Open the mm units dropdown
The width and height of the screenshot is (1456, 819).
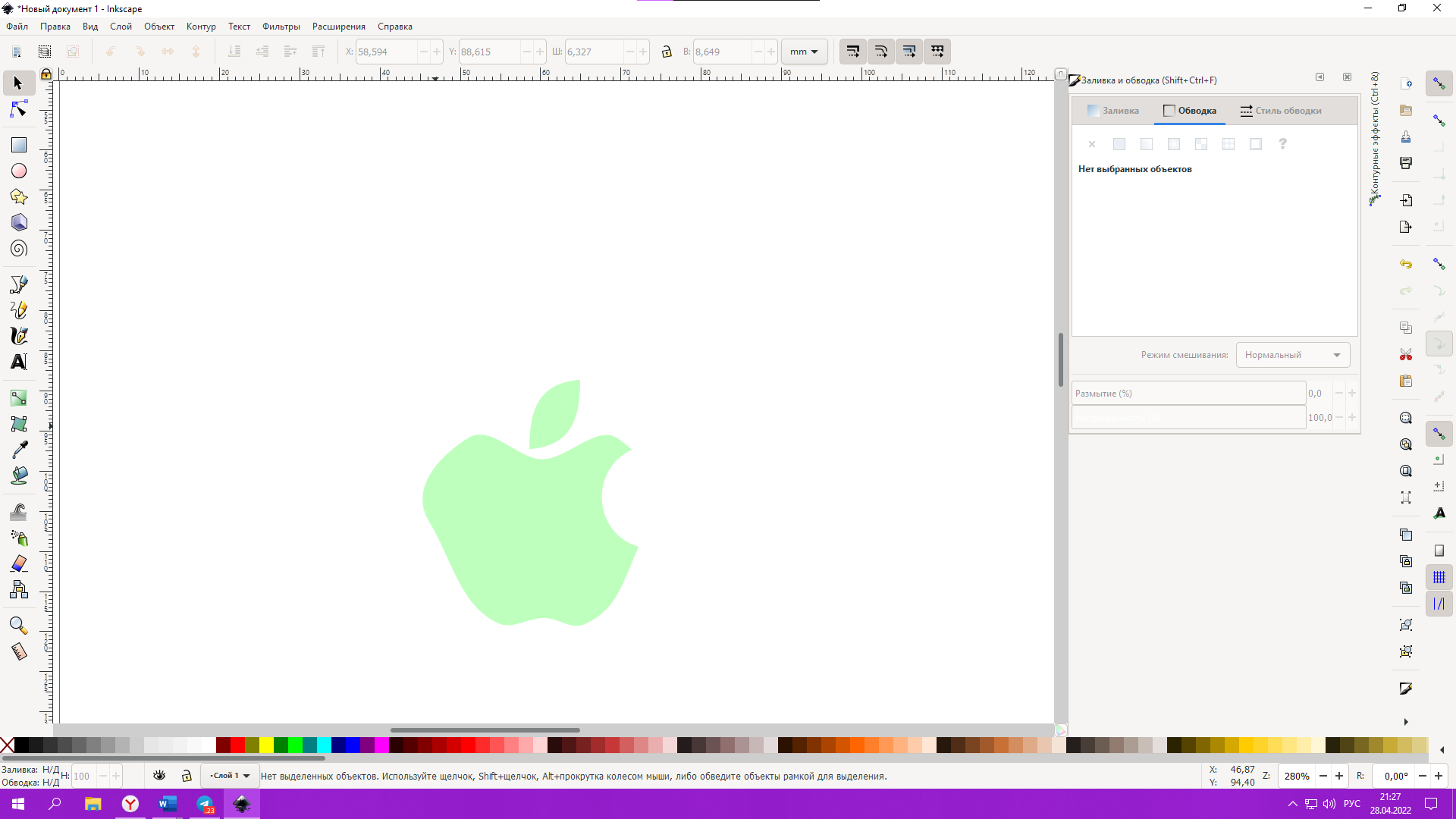pos(804,52)
